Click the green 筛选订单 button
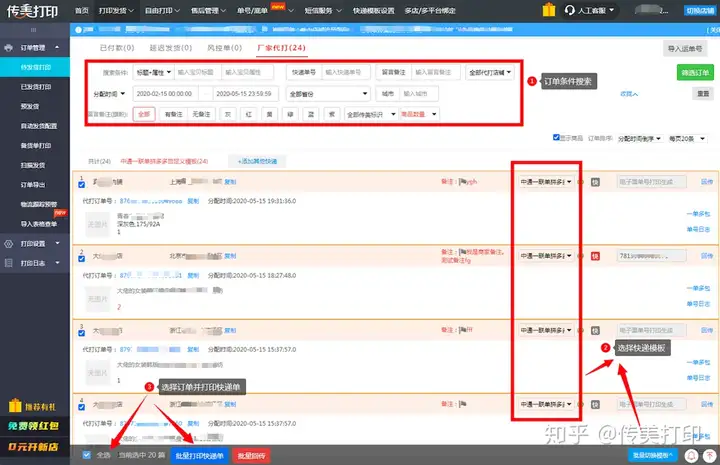Screen dimensions: 720x465 [x=695, y=73]
